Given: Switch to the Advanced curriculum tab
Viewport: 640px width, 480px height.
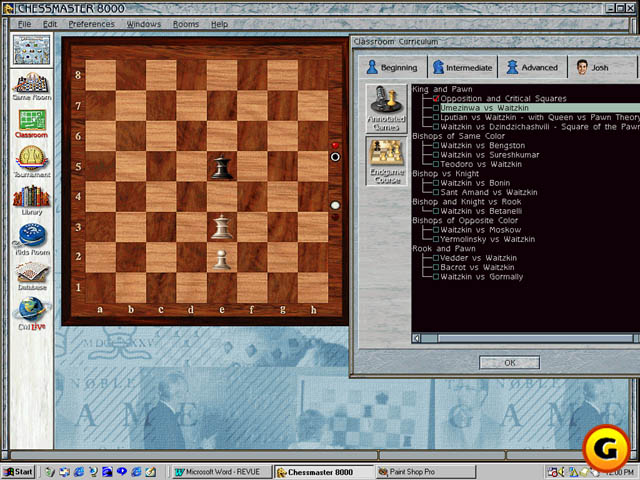Looking at the screenshot, I should [x=532, y=68].
